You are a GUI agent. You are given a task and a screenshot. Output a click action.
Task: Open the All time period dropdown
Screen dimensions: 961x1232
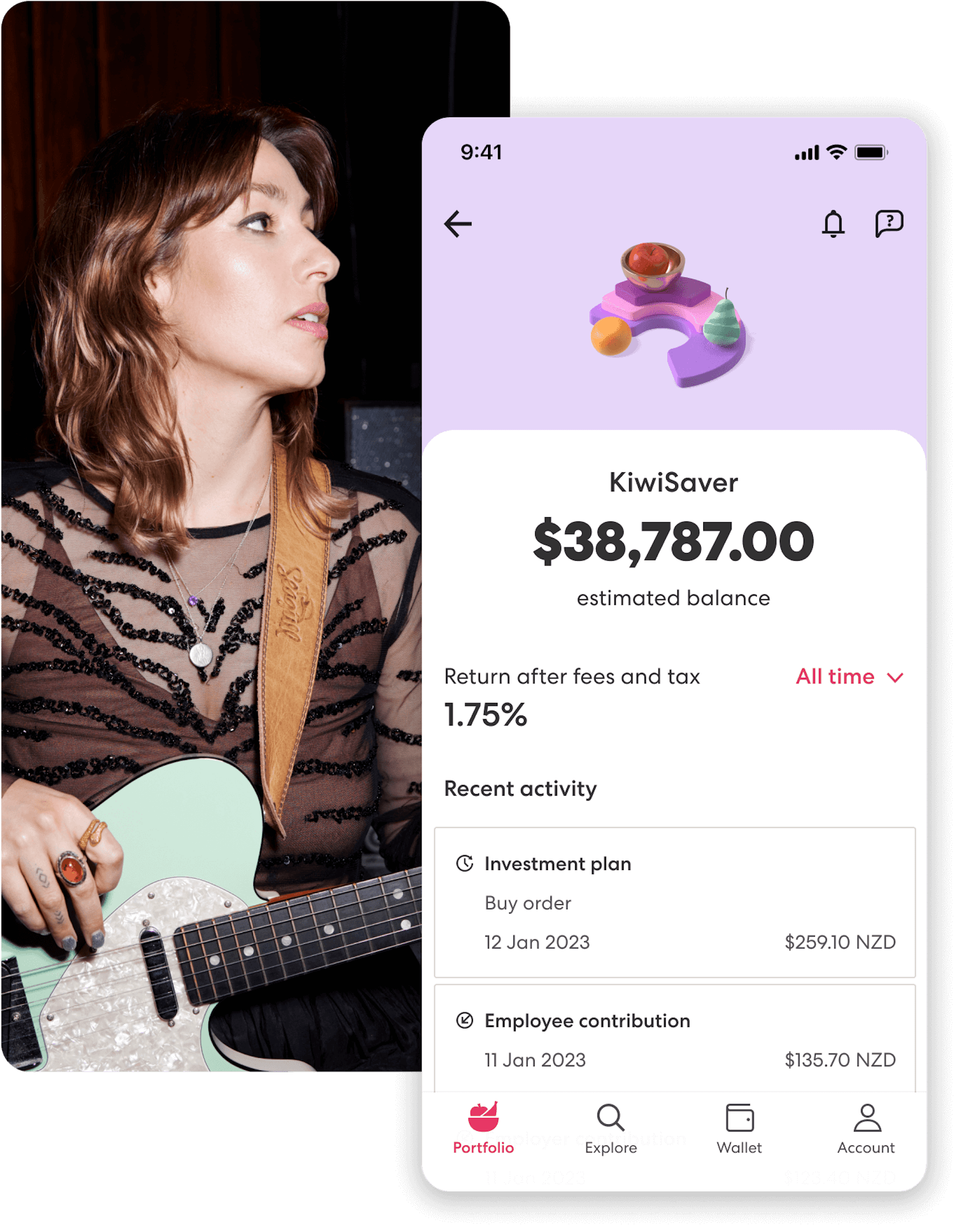(x=835, y=676)
